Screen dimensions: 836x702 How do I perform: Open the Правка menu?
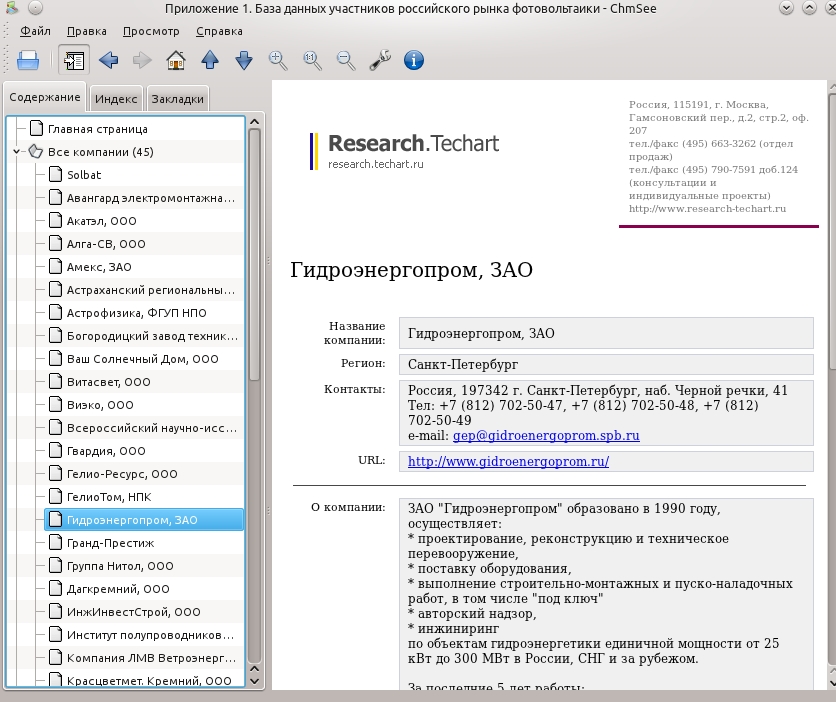(x=86, y=31)
